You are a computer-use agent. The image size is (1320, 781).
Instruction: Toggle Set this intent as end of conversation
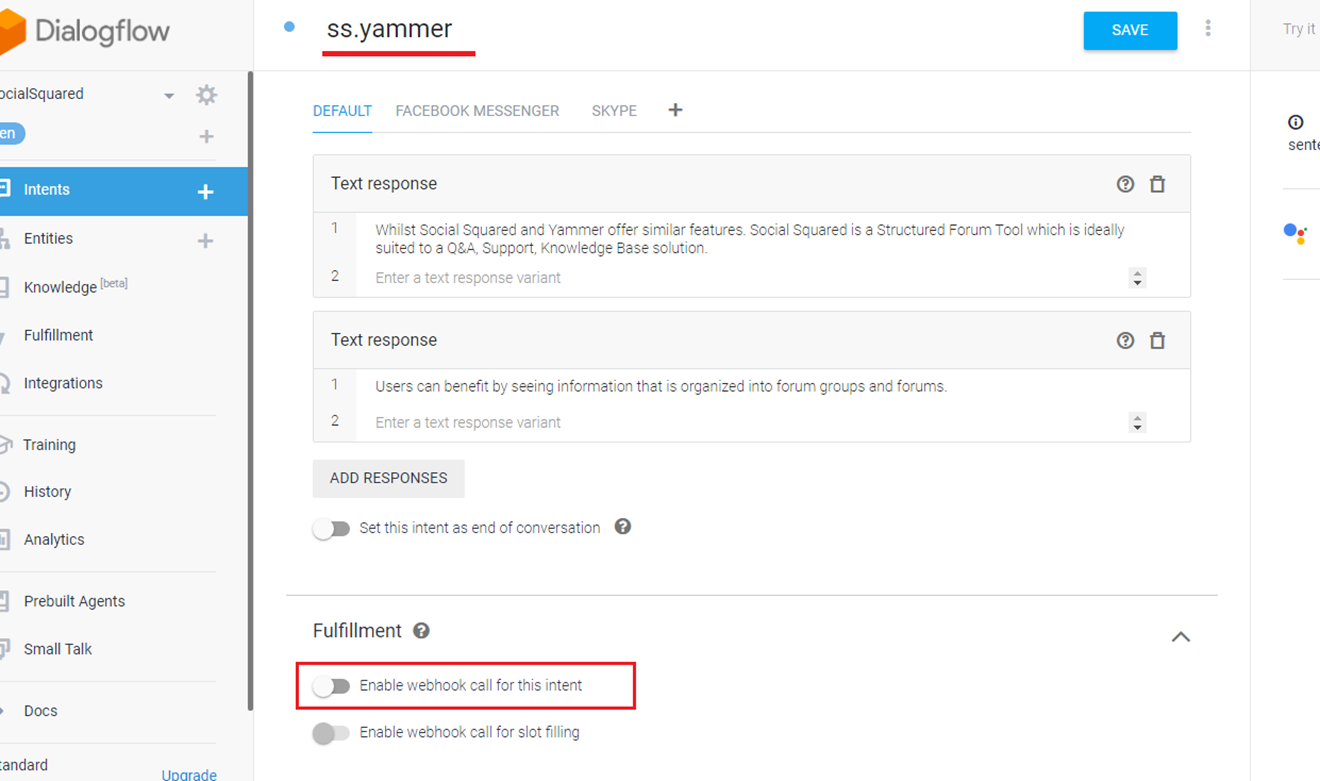pyautogui.click(x=331, y=528)
